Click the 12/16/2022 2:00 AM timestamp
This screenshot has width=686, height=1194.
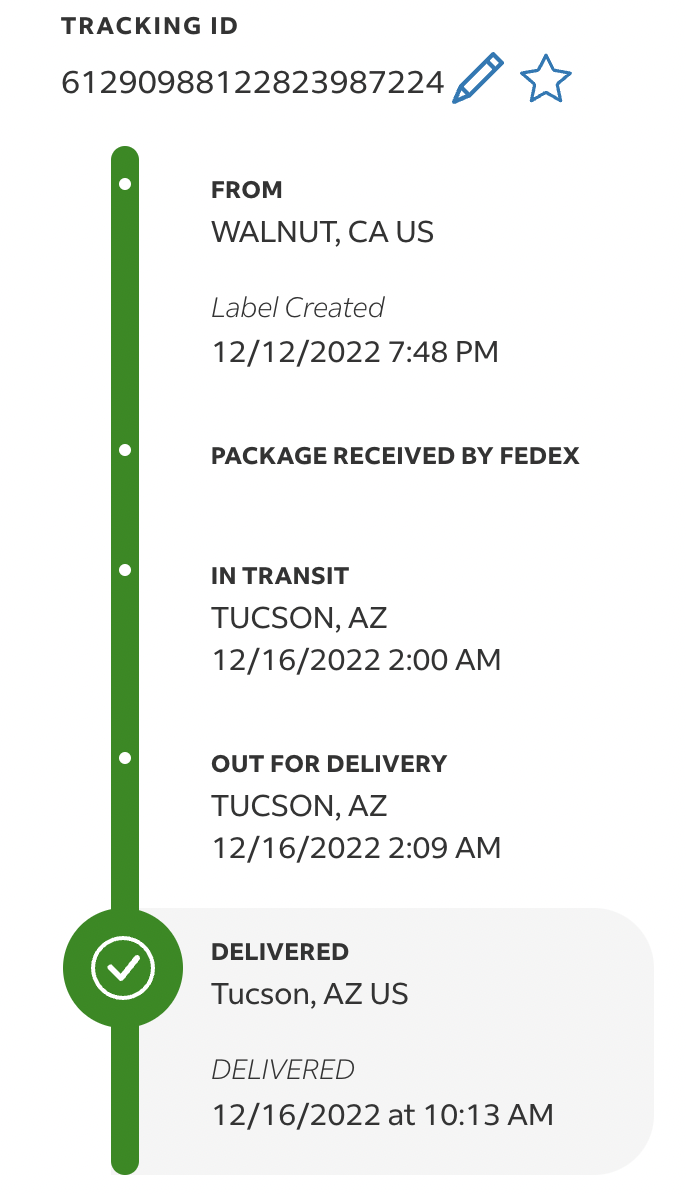click(x=356, y=660)
